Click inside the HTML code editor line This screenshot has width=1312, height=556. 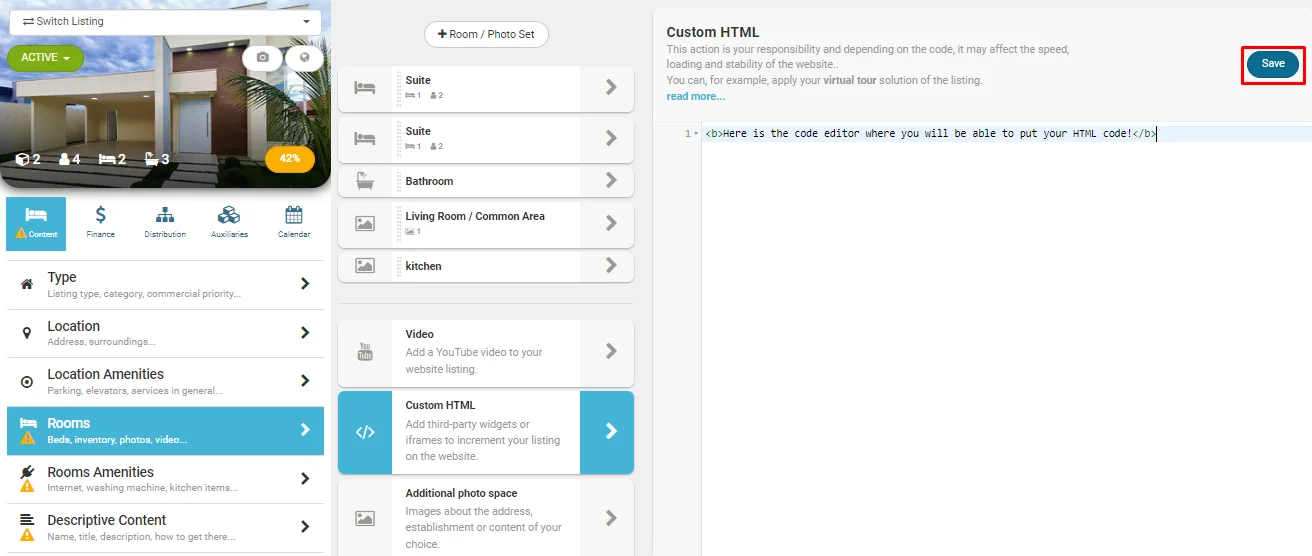(930, 134)
